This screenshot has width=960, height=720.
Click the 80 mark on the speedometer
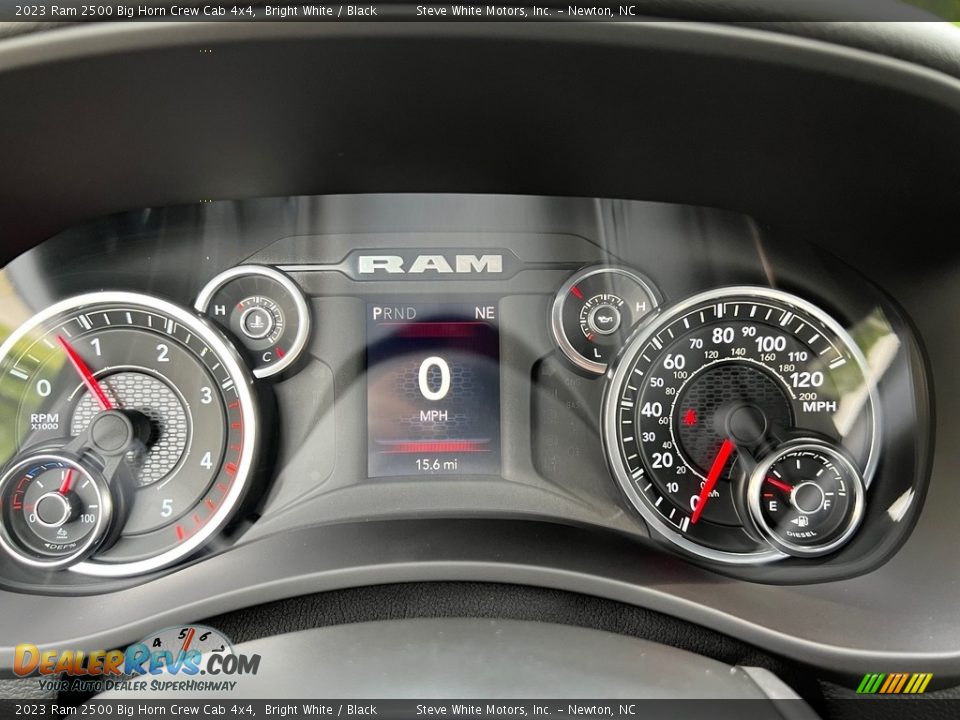tap(723, 335)
